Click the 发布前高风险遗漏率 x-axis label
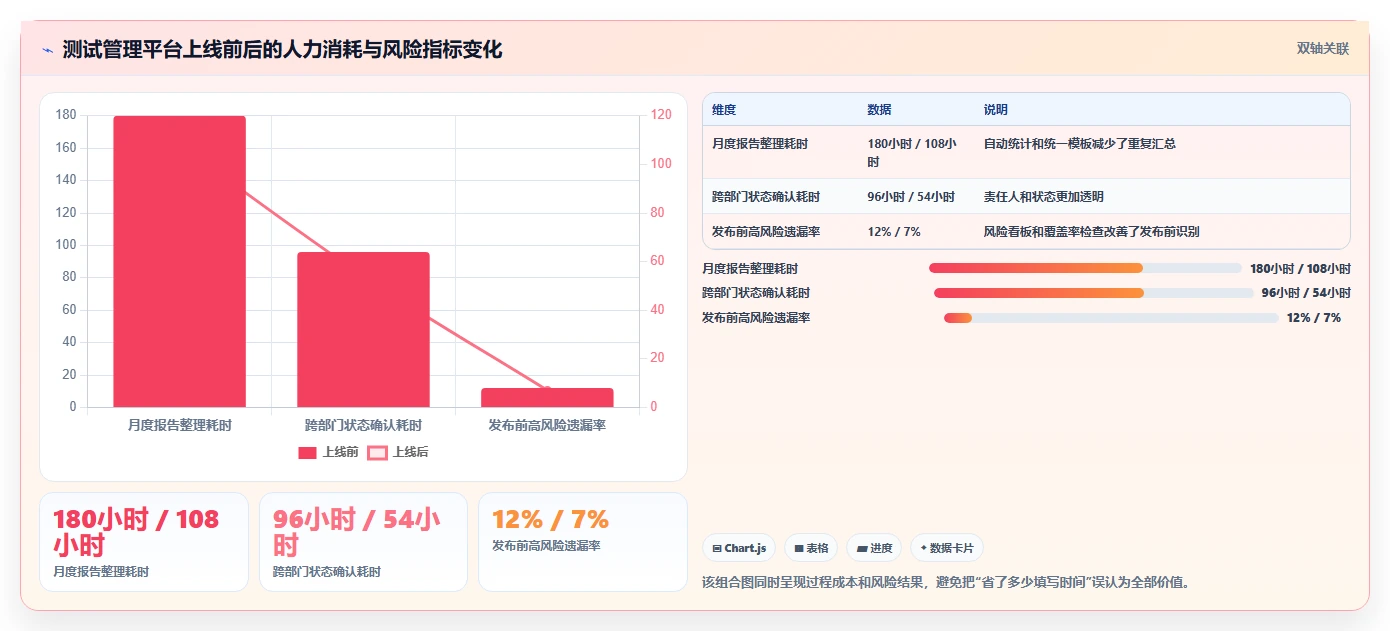1390x631 pixels. [x=547, y=425]
